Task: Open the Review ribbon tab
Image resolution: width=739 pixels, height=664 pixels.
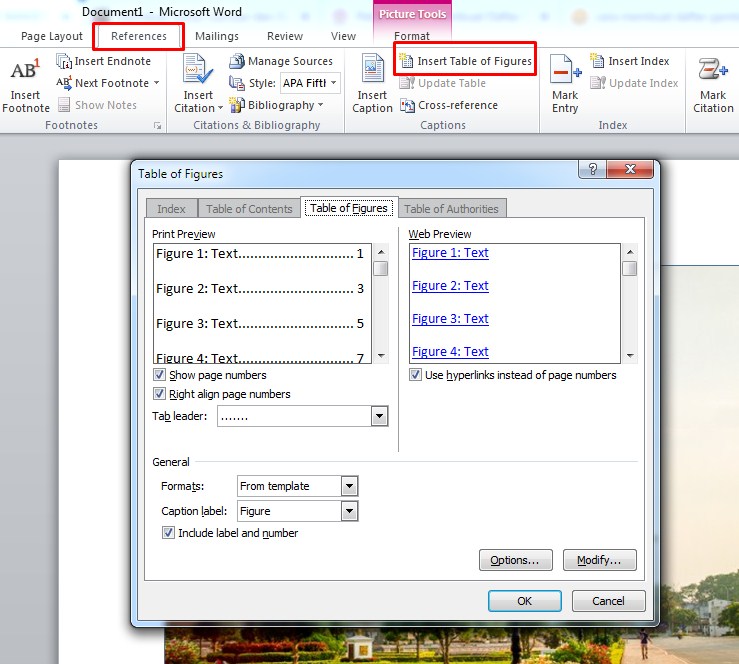Action: pyautogui.click(x=285, y=36)
